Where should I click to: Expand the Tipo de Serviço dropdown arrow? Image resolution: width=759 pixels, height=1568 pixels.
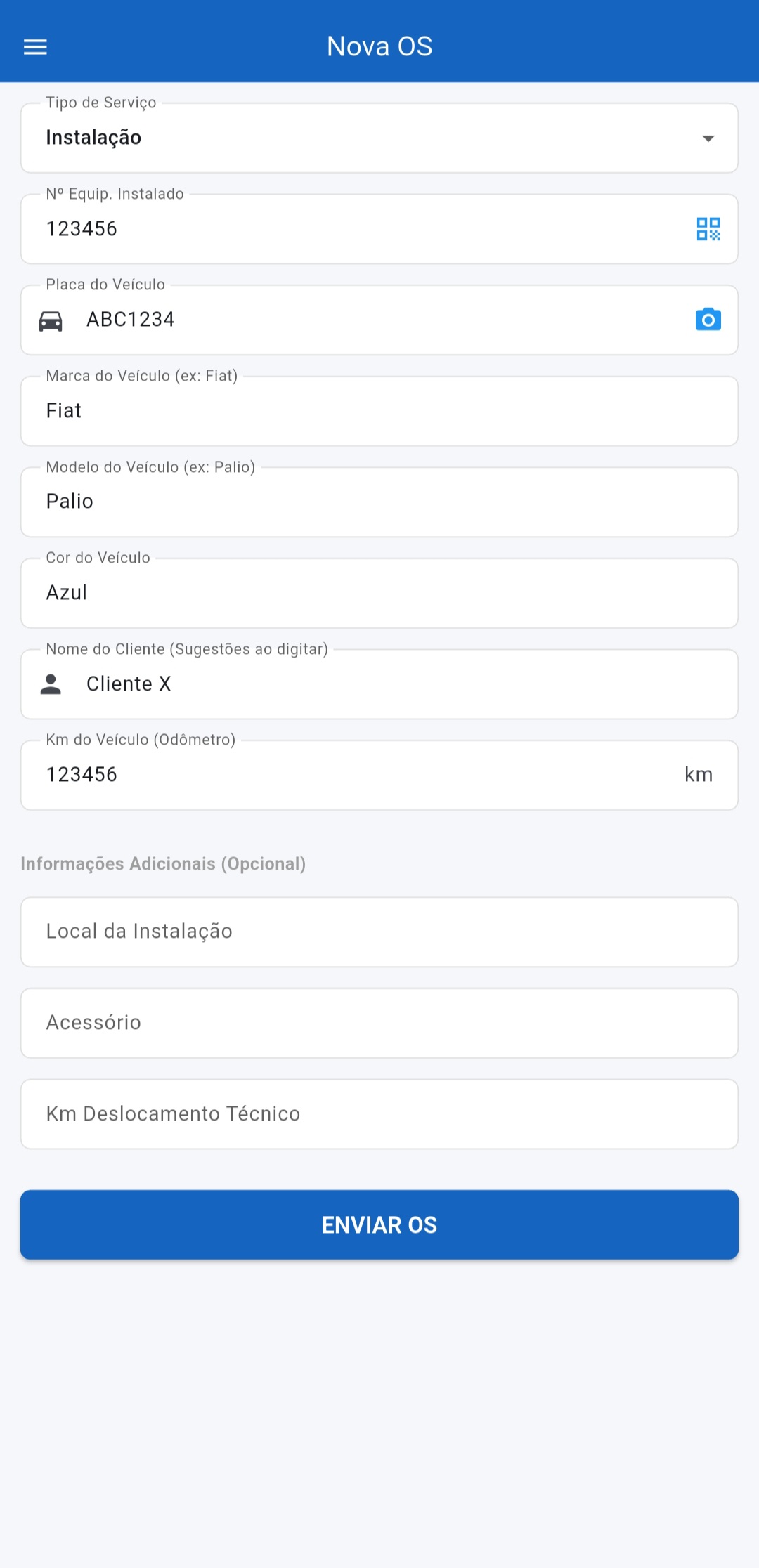[x=708, y=138]
